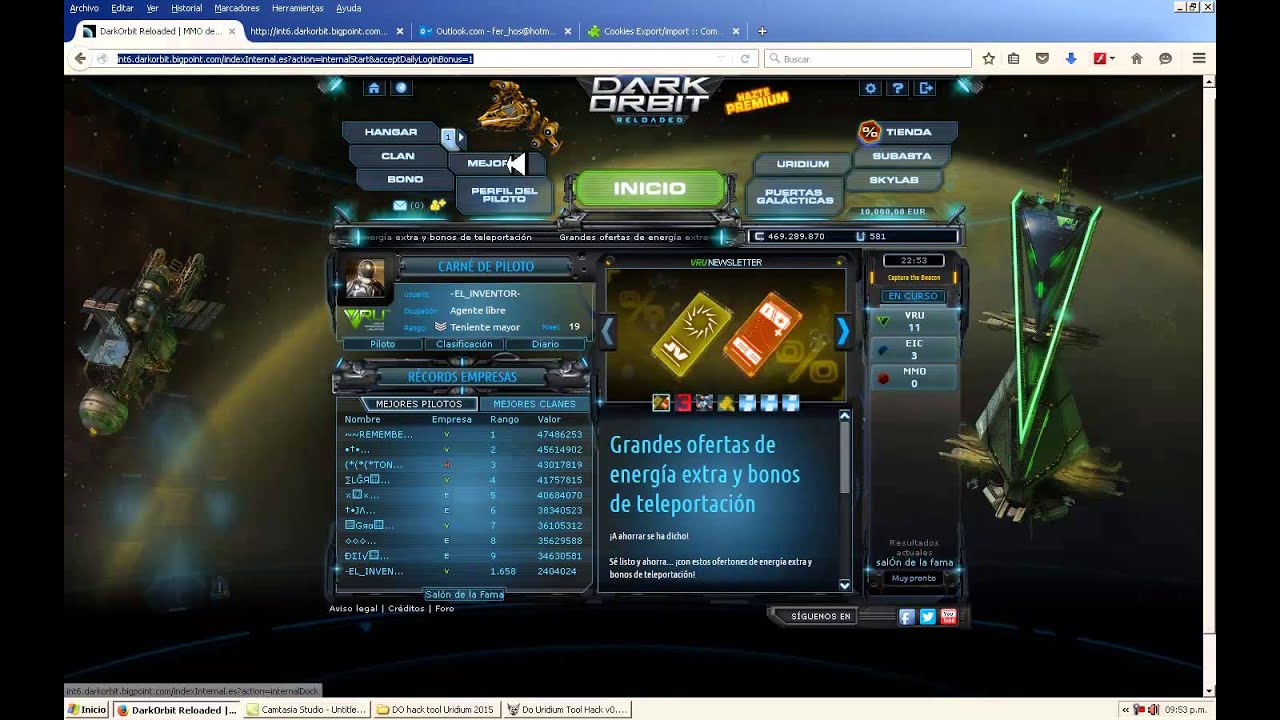Image resolution: width=1280 pixels, height=720 pixels.
Task: Click Firefox home toolbar icon
Action: 1136,59
